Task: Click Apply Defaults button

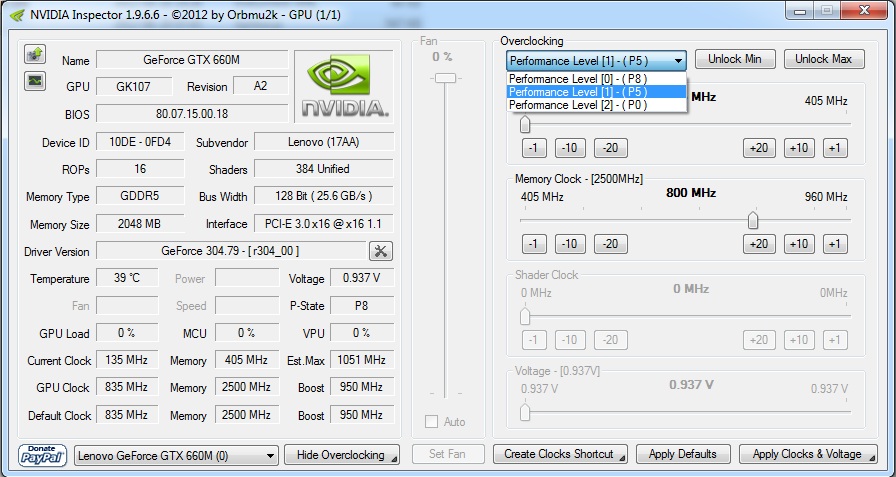Action: (x=683, y=454)
